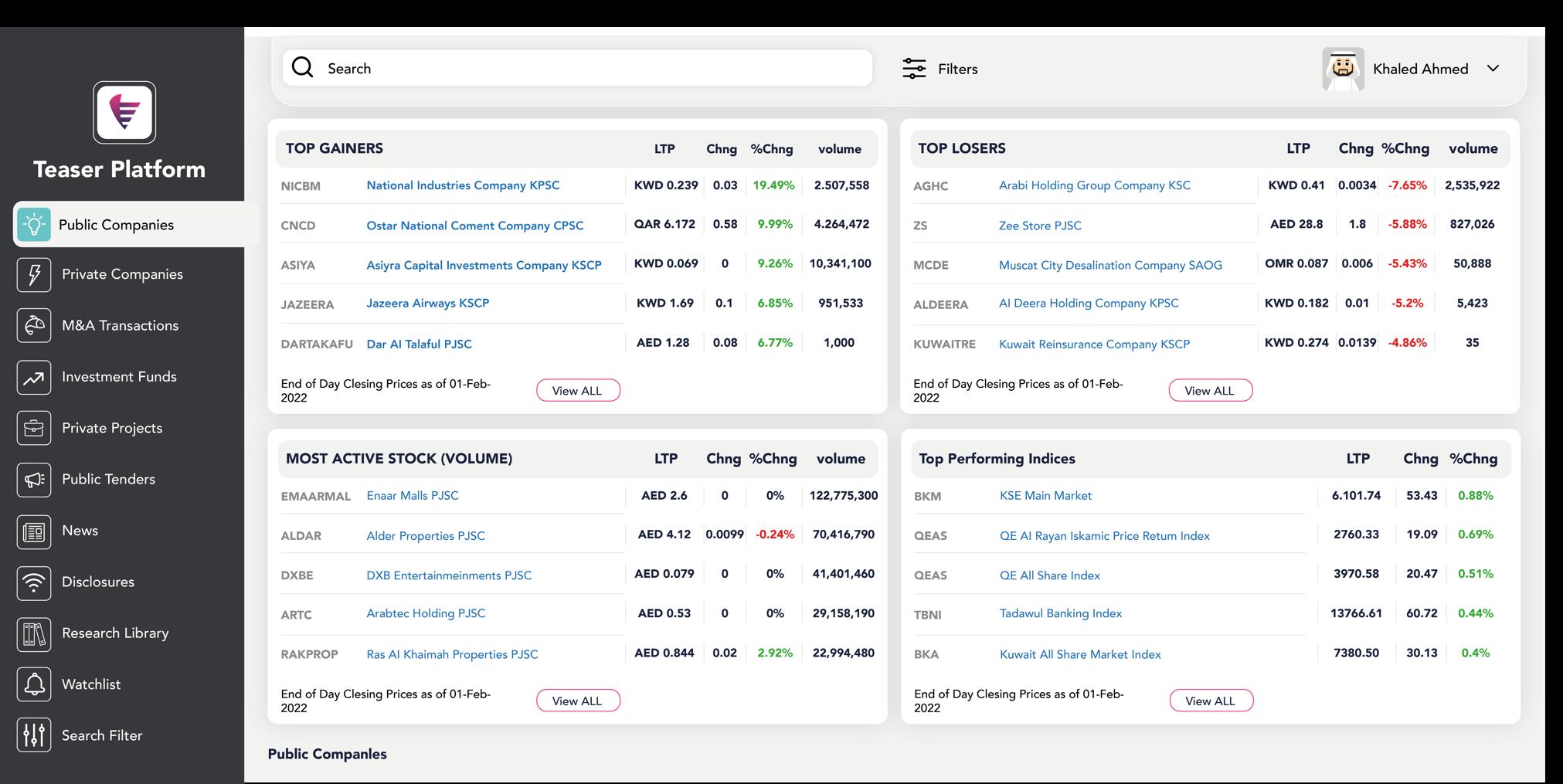Screen dimensions: 1563x784
Task: Click the Watchlist bell icon
Action: (x=34, y=684)
